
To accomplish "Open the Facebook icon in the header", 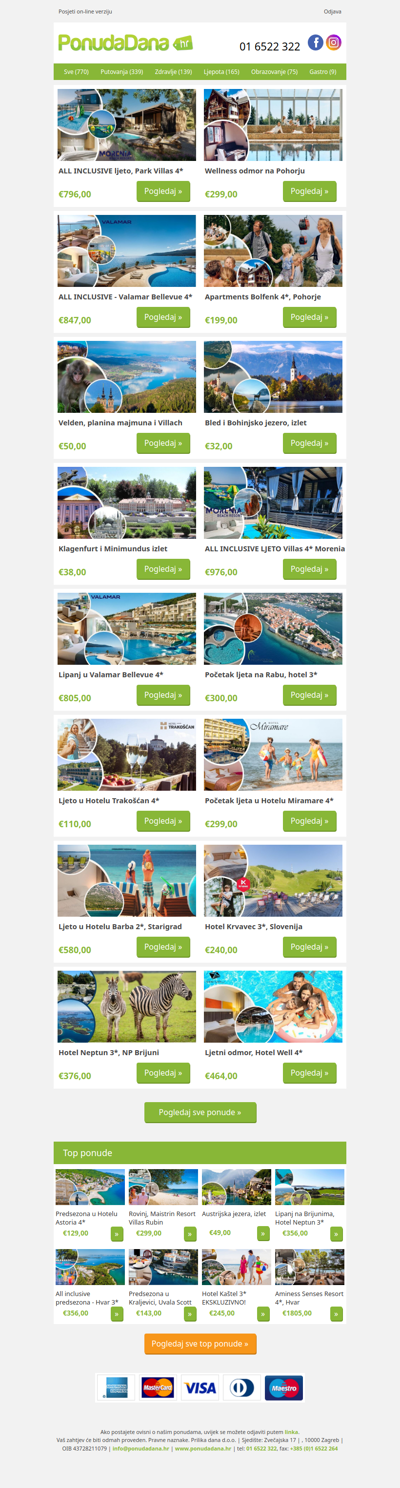I will click(315, 42).
